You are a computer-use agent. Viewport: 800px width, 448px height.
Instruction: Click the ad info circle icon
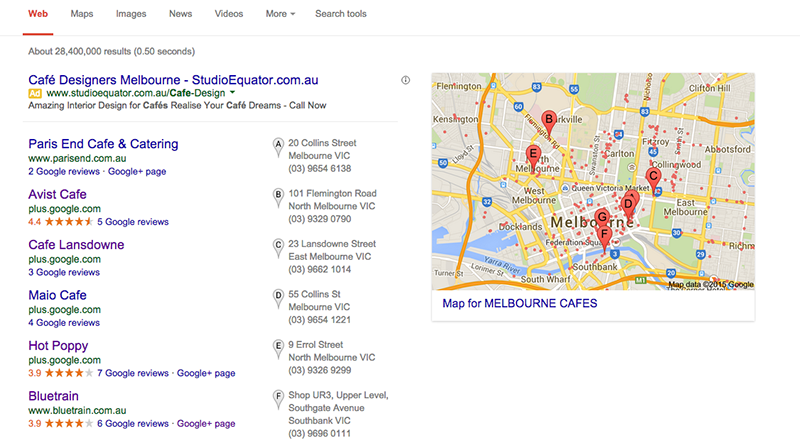coord(405,80)
